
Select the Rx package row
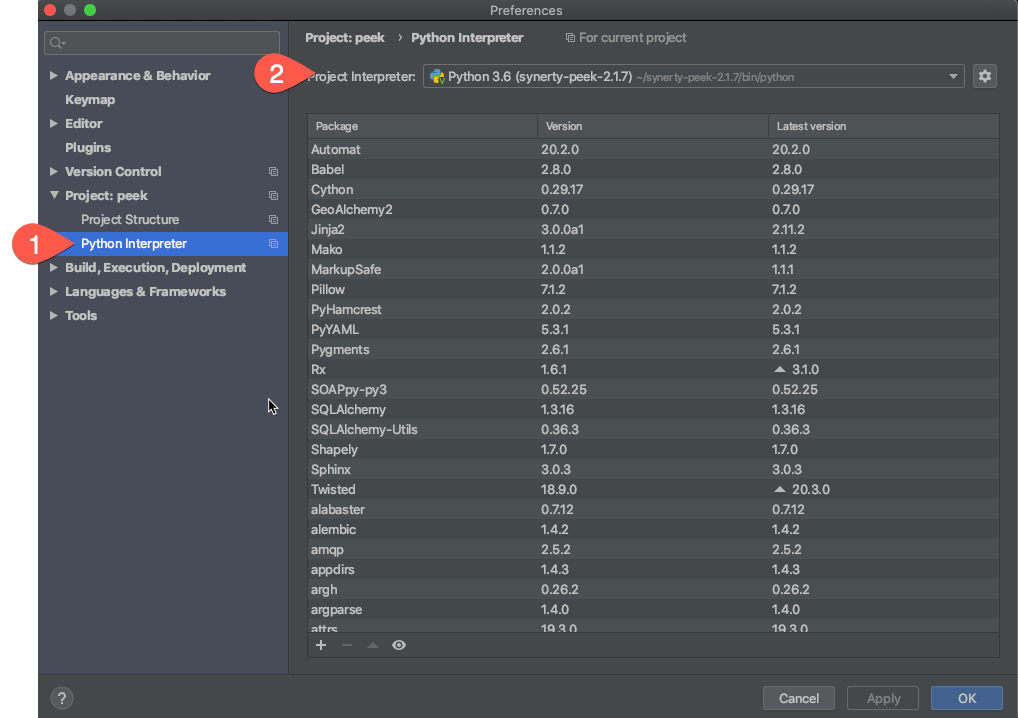[653, 369]
